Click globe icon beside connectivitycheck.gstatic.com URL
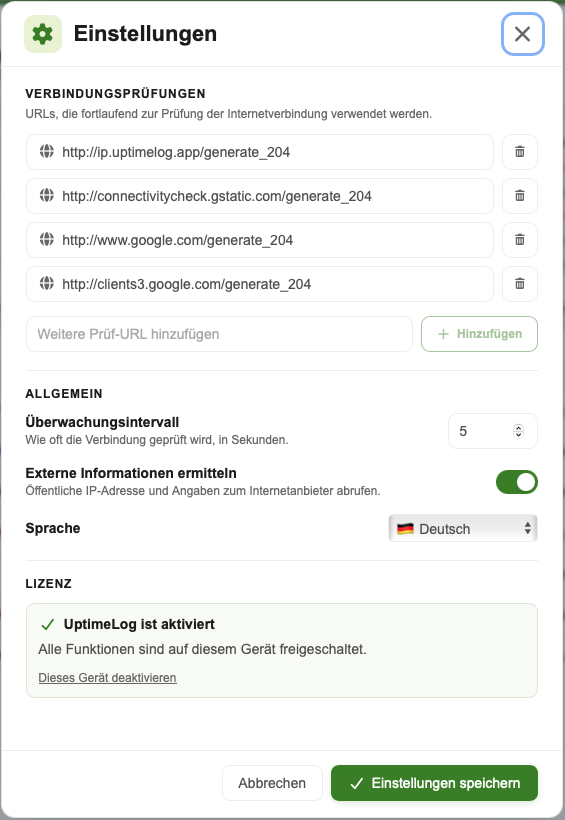The width and height of the screenshot is (565, 820). pyautogui.click(x=47, y=196)
